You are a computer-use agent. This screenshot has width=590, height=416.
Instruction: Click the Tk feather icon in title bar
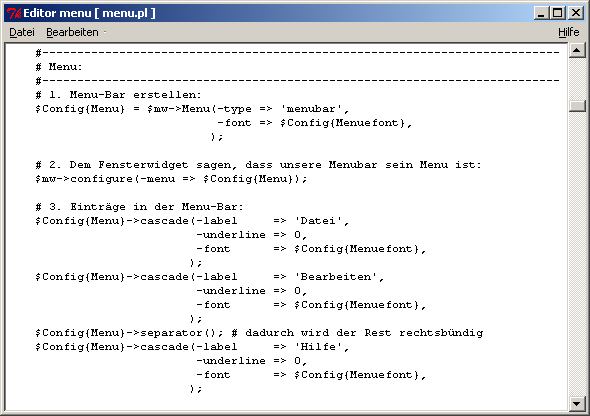(14, 14)
